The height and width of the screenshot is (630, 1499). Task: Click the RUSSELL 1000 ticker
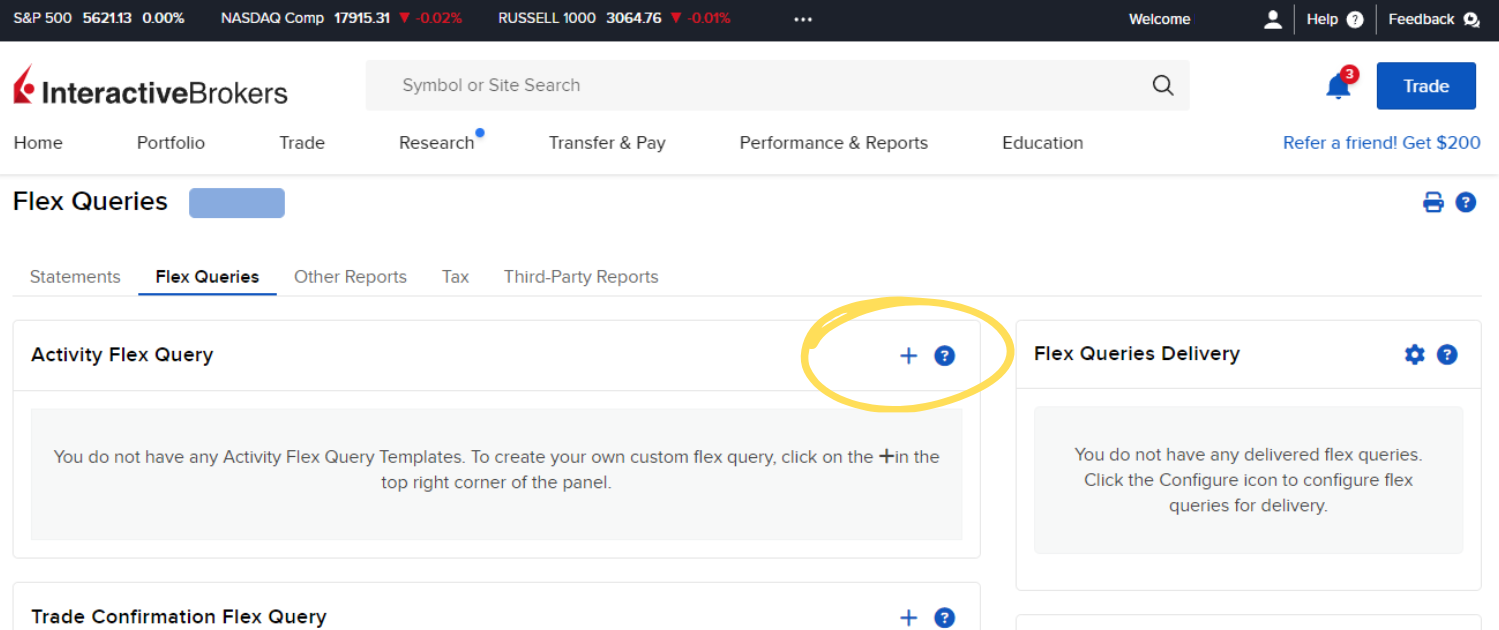pos(614,18)
